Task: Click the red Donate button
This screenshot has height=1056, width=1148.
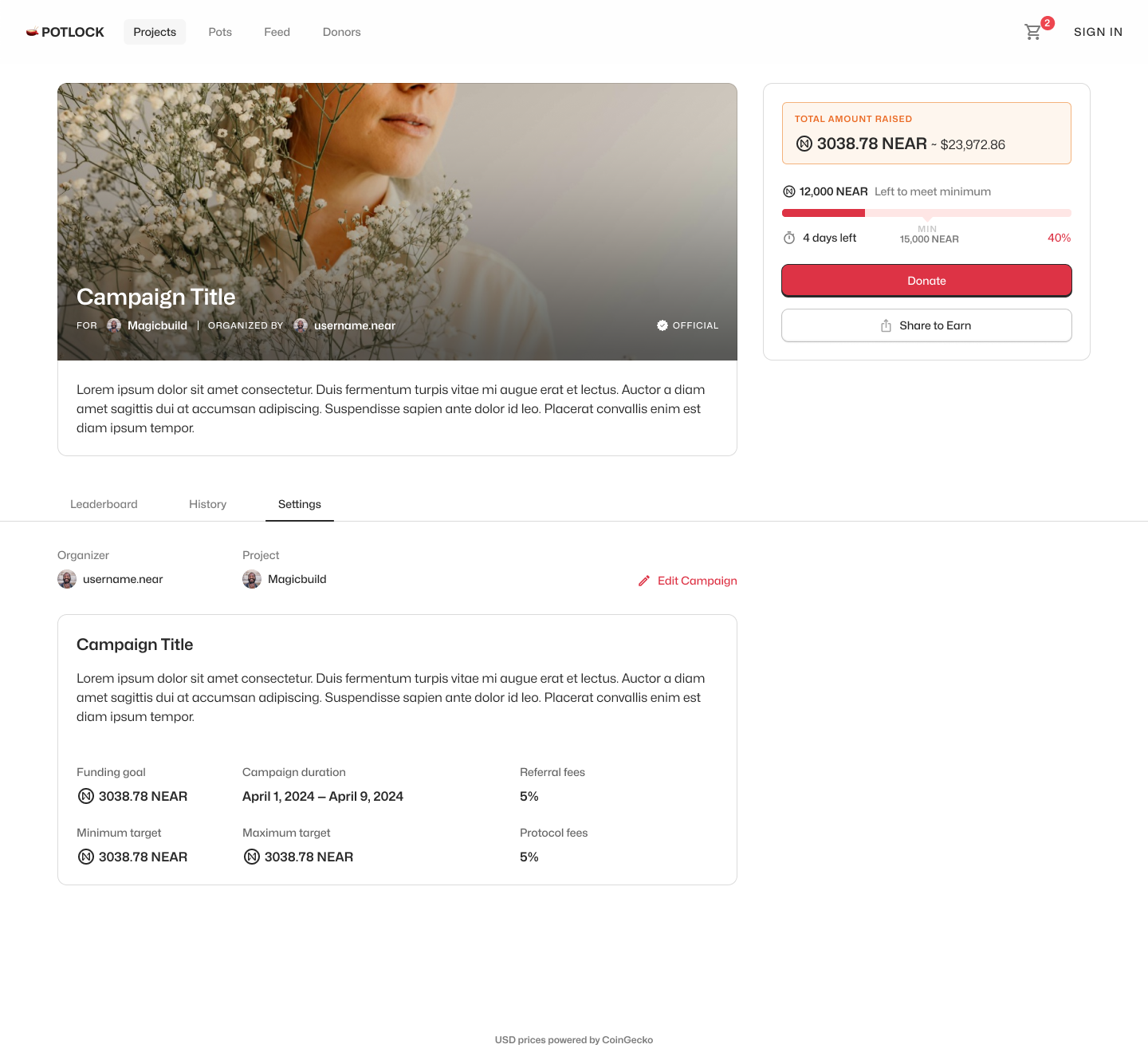Action: 926,281
